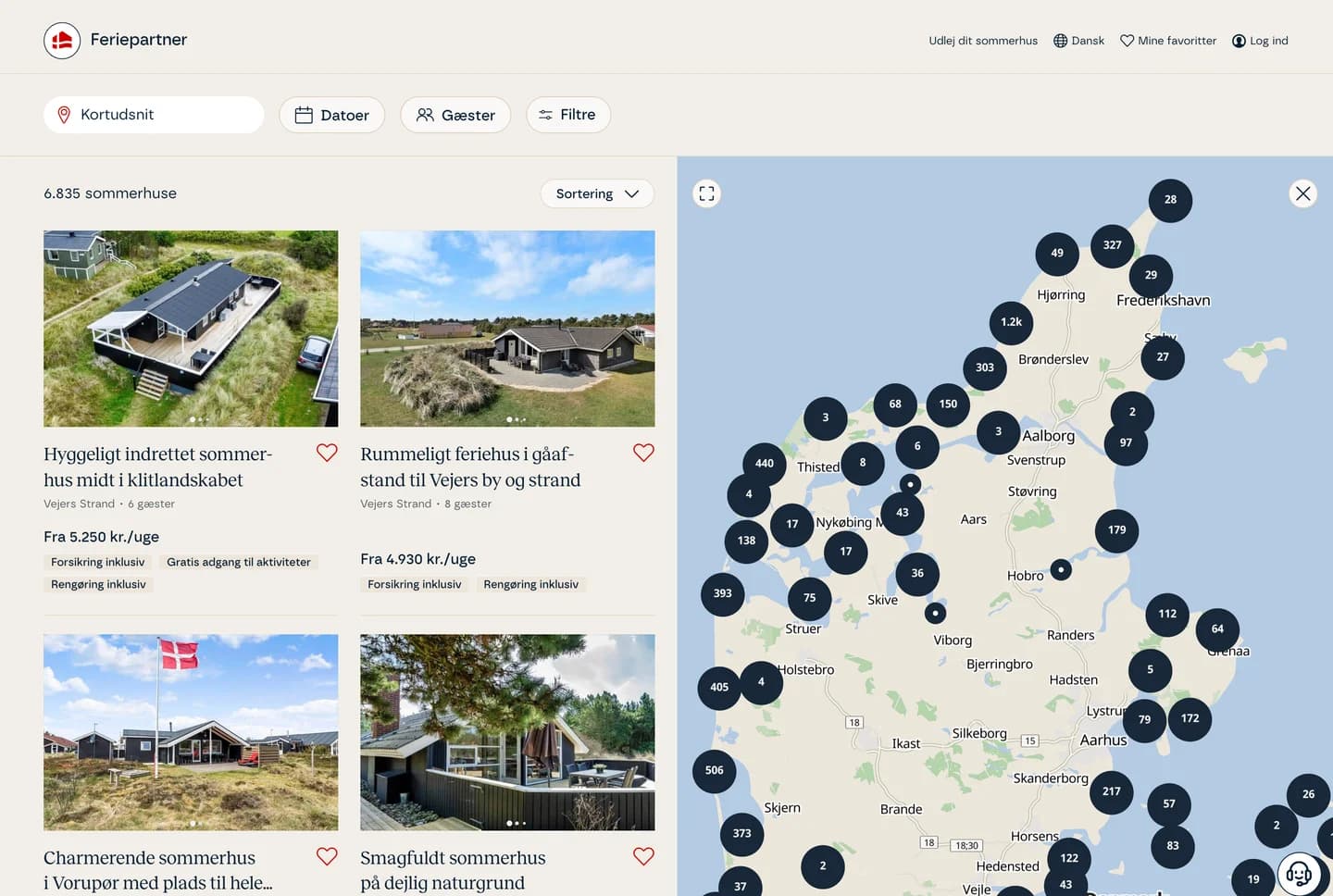Click the 393 map cluster
The image size is (1333, 896).
pyautogui.click(x=723, y=594)
